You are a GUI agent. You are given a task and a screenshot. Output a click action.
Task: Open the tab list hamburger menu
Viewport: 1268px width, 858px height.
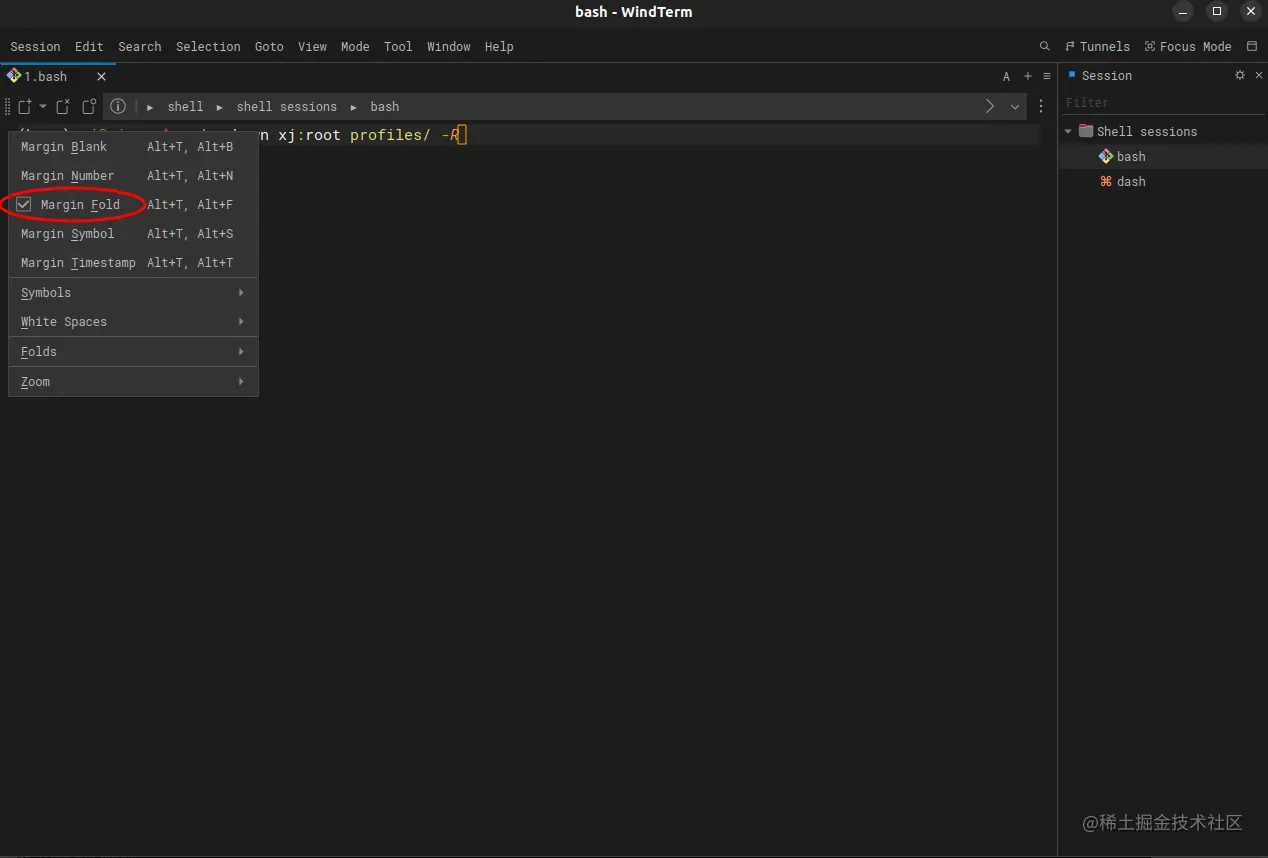(1047, 76)
